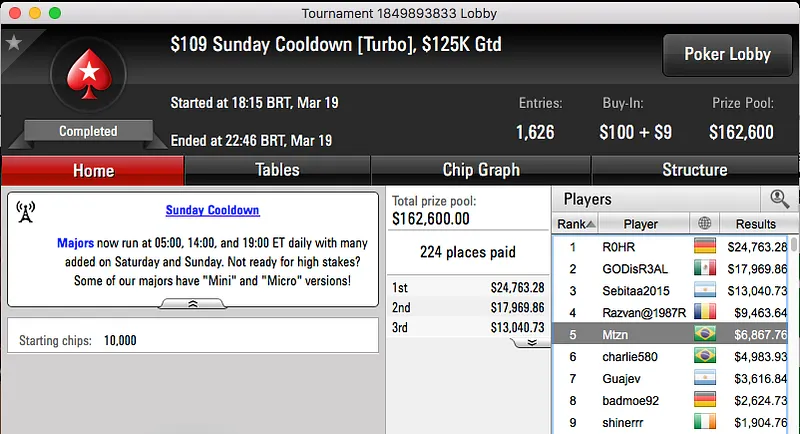Sort players by Rank column

576,224
